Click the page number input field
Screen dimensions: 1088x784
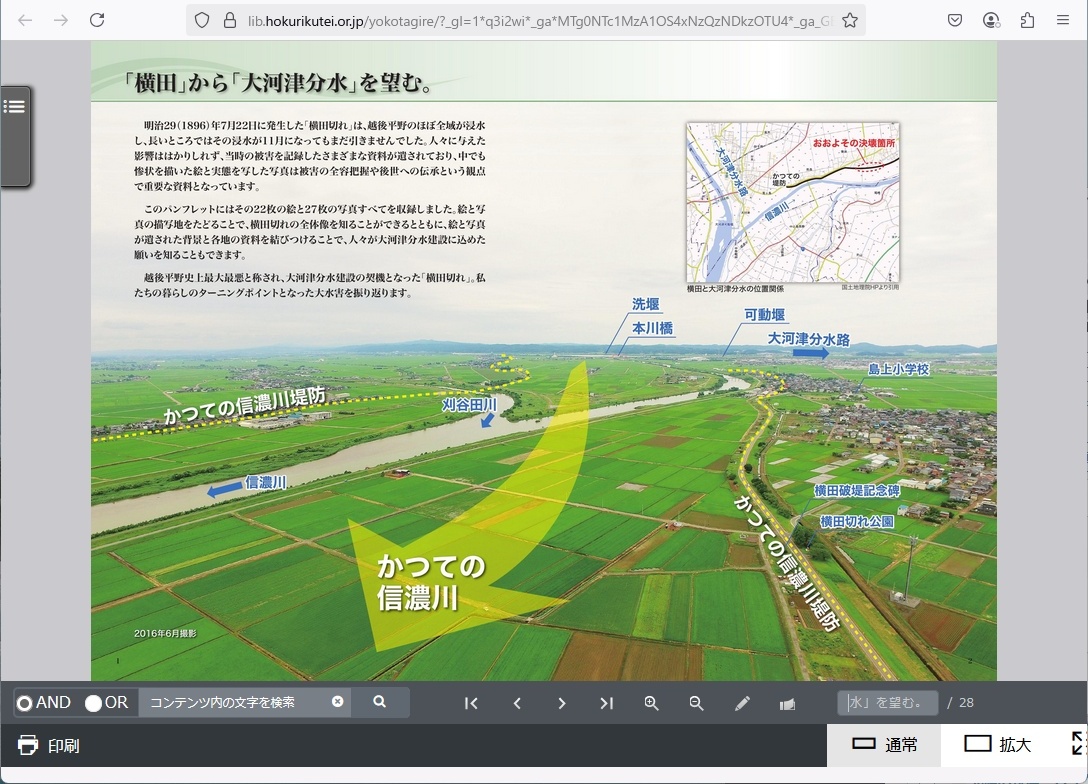pyautogui.click(x=887, y=703)
